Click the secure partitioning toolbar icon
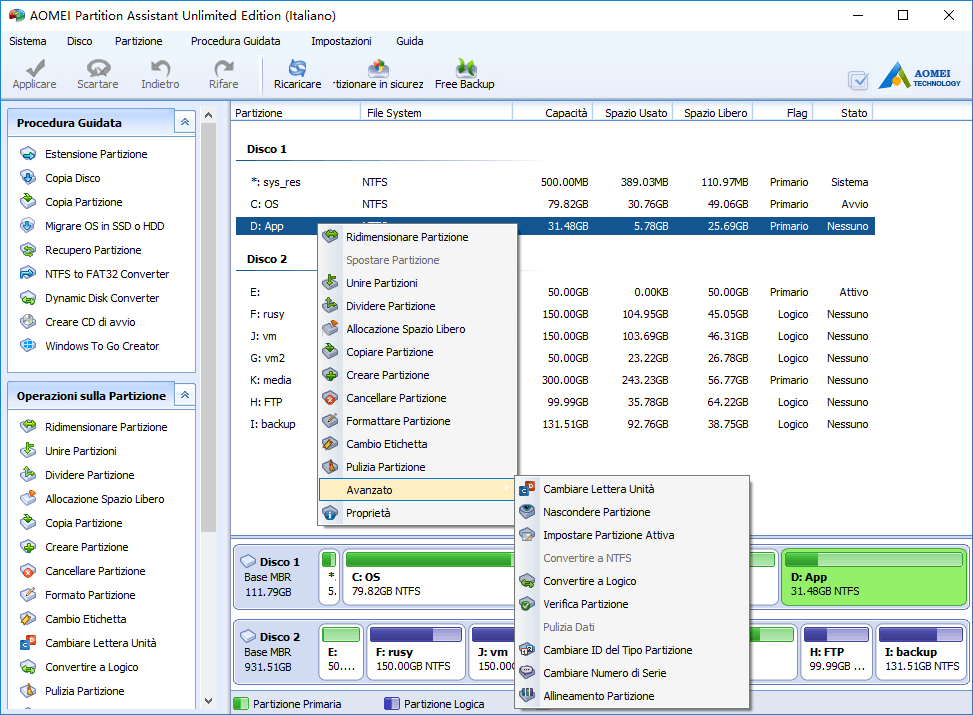 (378, 68)
